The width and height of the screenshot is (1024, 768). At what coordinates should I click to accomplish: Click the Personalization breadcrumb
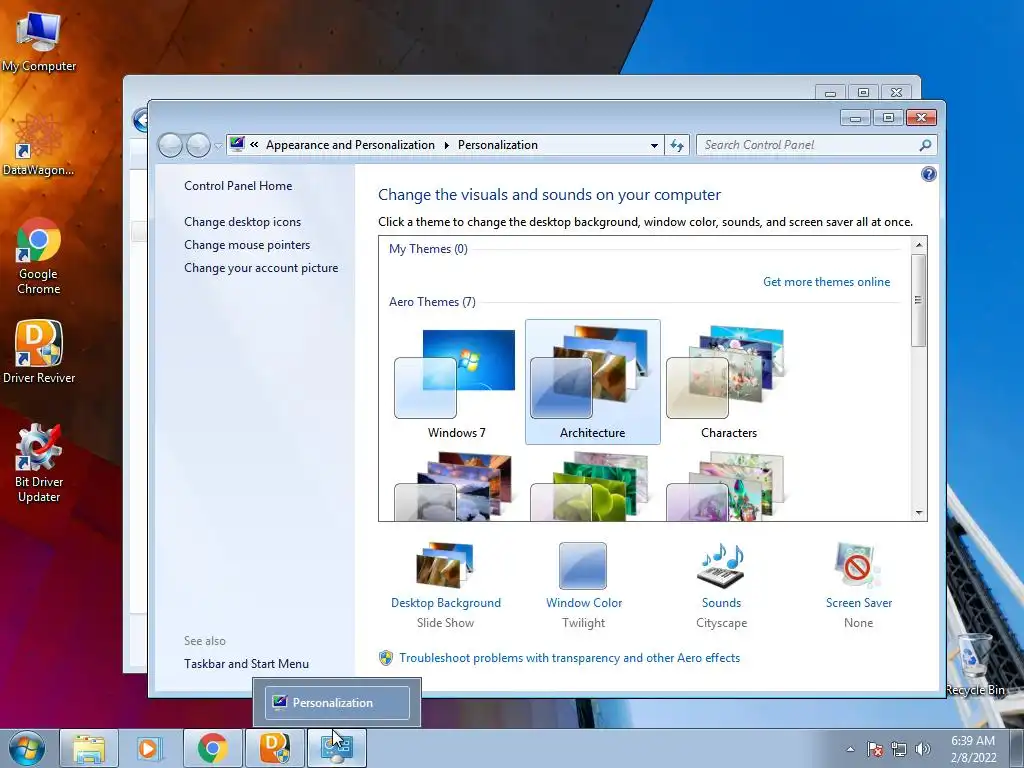498,145
